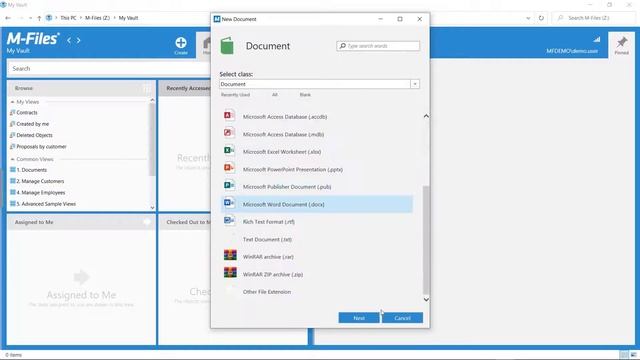640x360 pixels.
Task: Open the Proposals by customer view
Action: (x=41, y=147)
